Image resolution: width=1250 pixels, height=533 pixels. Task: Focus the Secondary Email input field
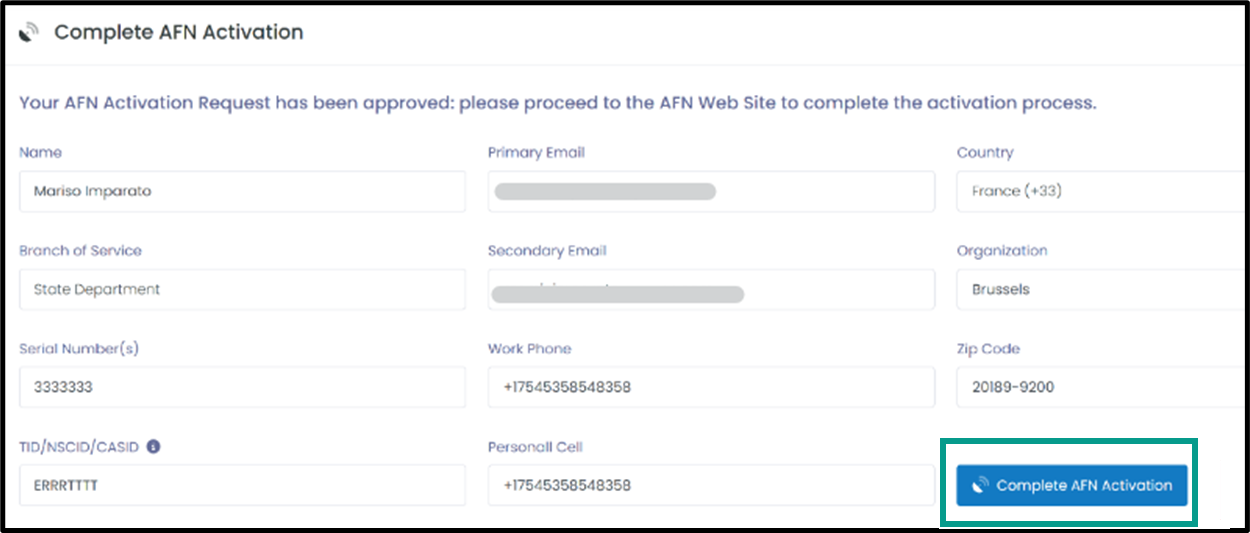(711, 289)
